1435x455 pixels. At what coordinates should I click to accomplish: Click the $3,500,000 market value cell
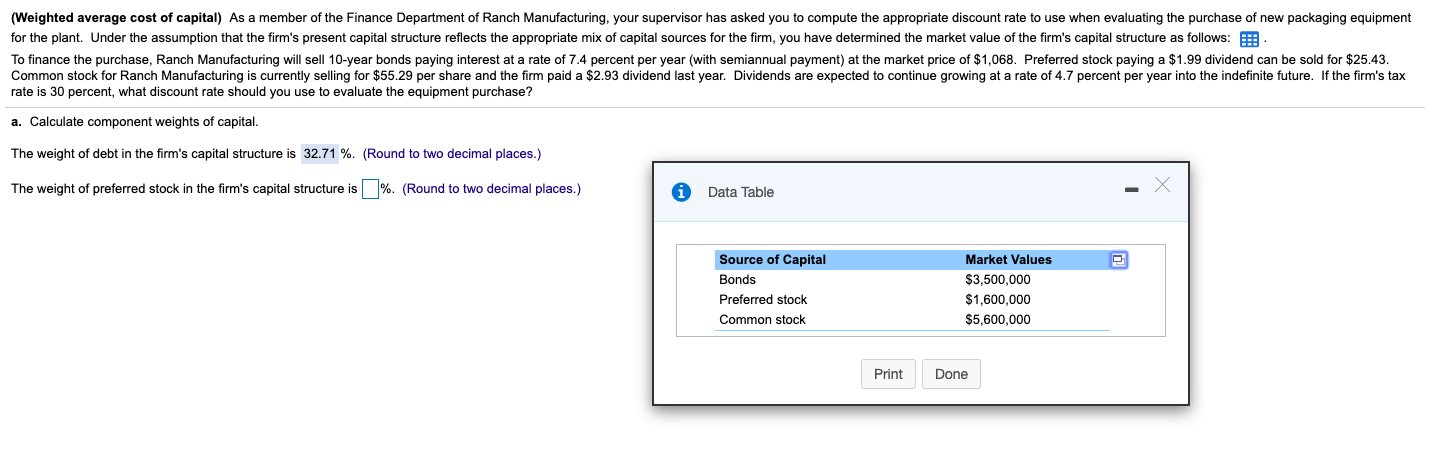click(x=997, y=280)
